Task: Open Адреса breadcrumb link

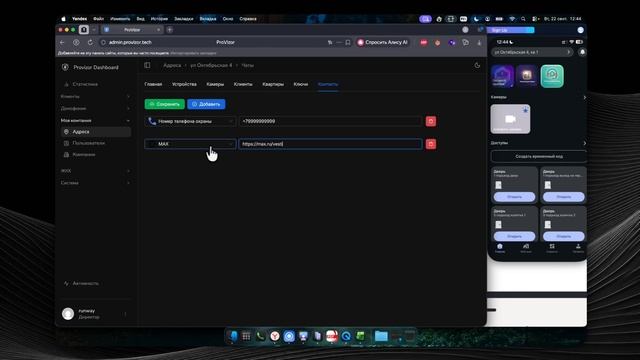Action: [172, 65]
